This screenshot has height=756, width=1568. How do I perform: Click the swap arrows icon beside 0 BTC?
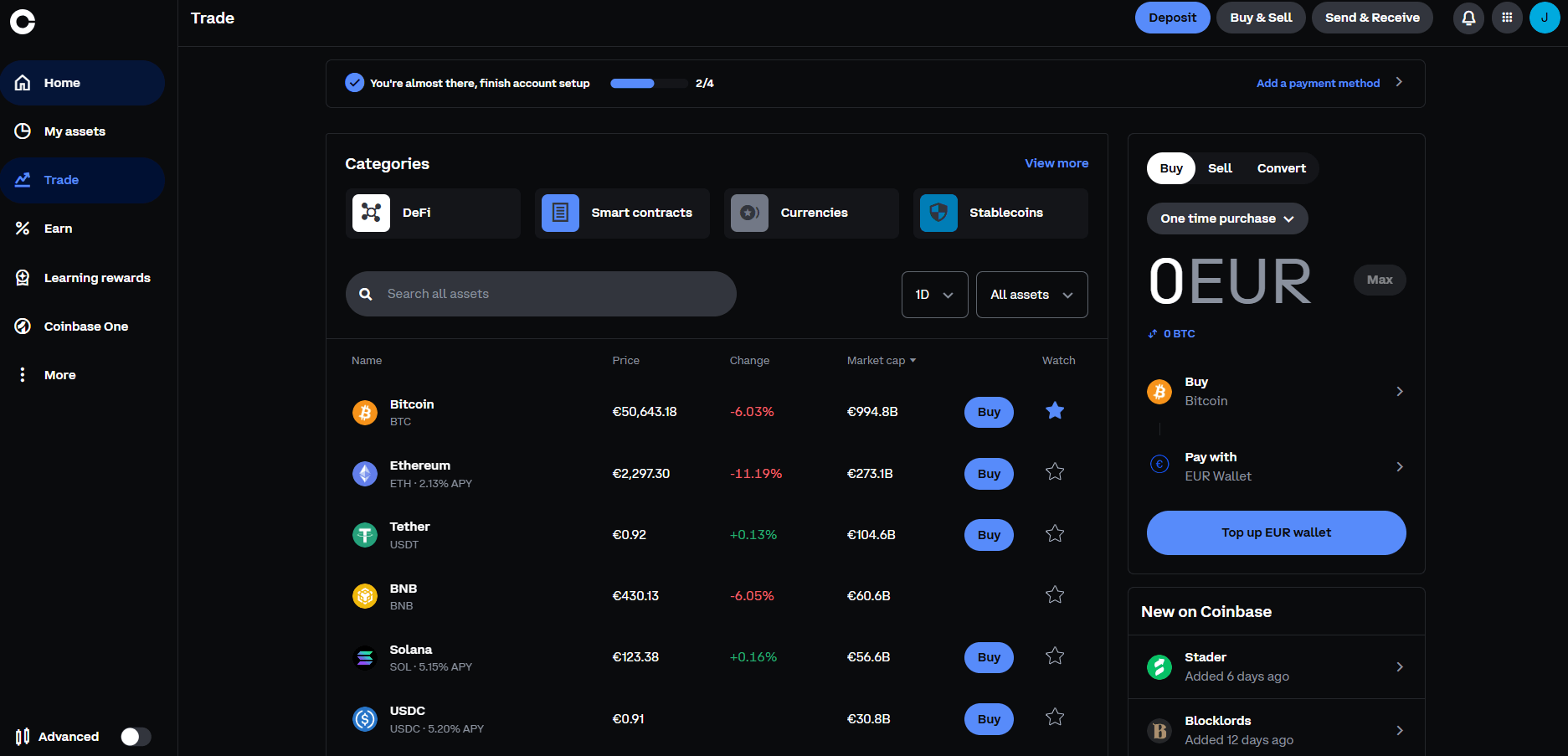coord(1153,333)
